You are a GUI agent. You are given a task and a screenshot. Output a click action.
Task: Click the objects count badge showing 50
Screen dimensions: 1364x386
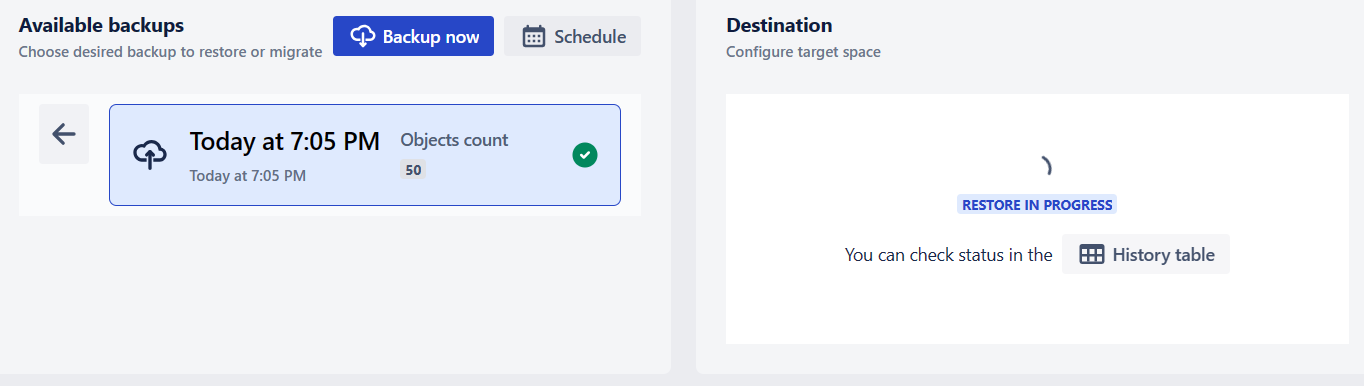(413, 170)
